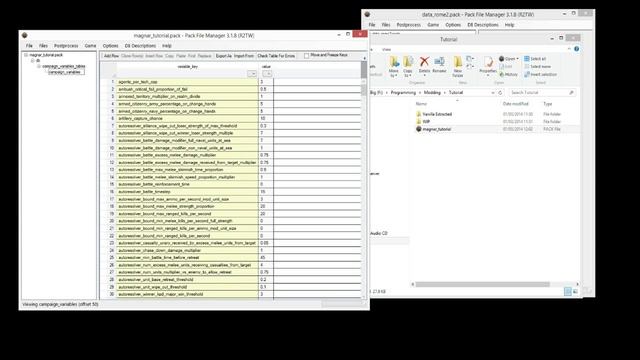Click Check Table For Errors button
This screenshot has width=640, height=360.
pyautogui.click(x=276, y=56)
